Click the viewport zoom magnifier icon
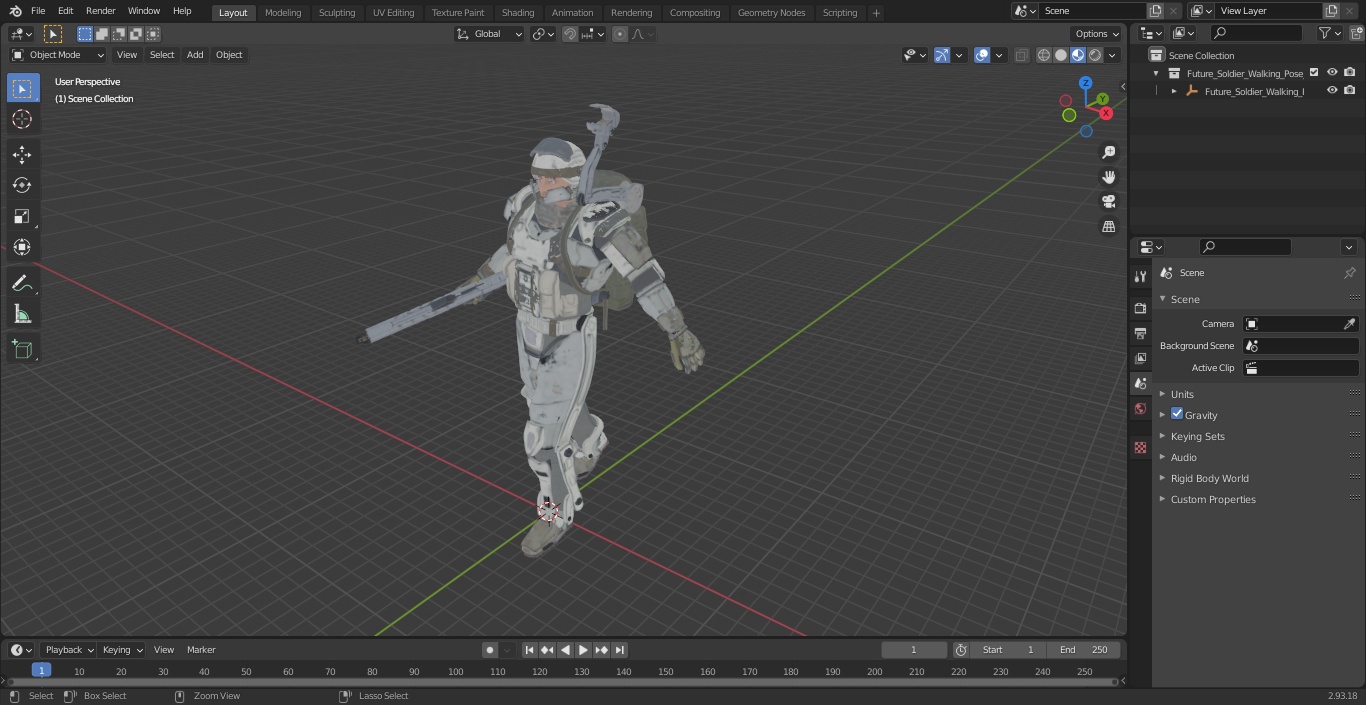Image resolution: width=1366 pixels, height=705 pixels. click(1108, 152)
